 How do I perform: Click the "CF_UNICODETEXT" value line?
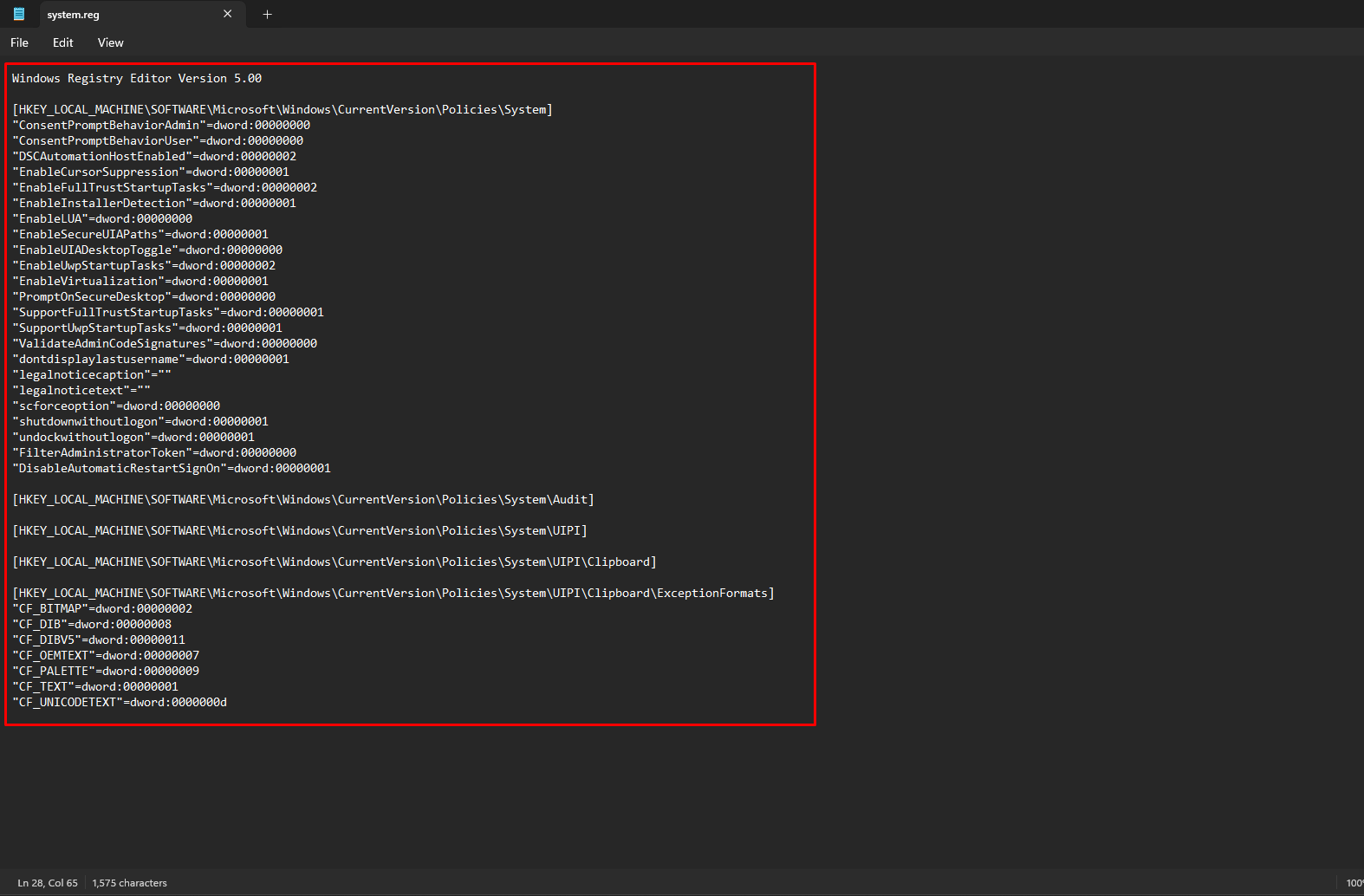(x=120, y=702)
